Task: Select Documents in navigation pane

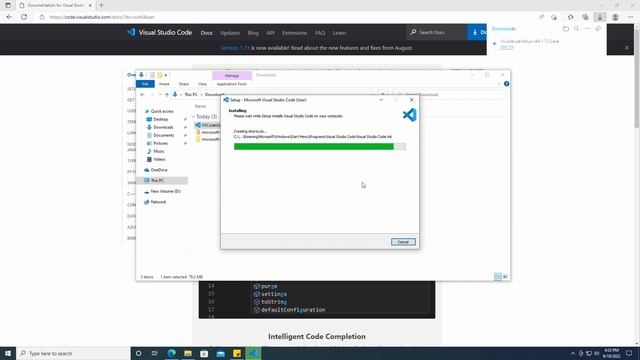Action: coord(164,135)
